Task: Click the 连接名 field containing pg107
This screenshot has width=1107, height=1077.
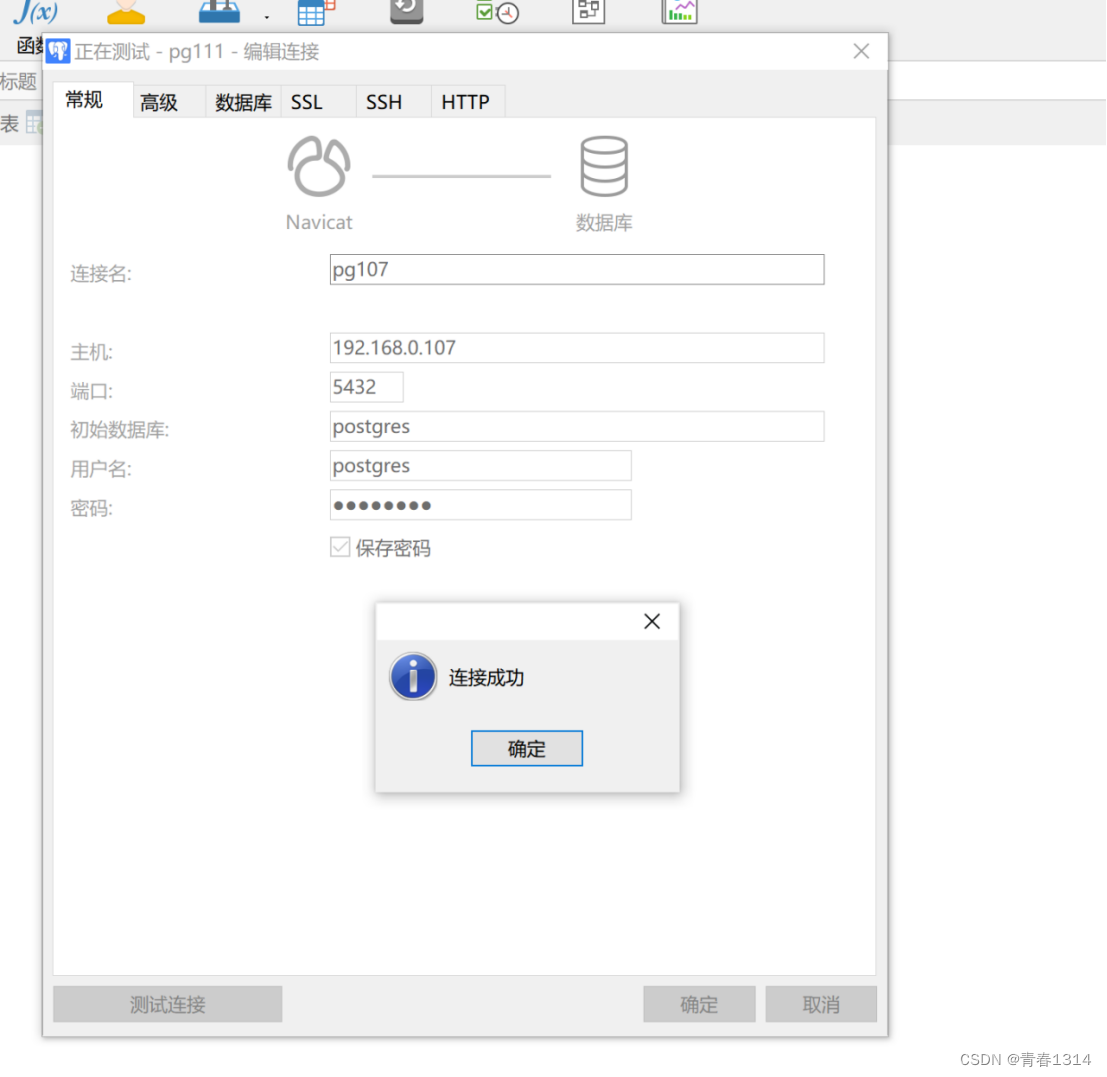Action: 577,270
